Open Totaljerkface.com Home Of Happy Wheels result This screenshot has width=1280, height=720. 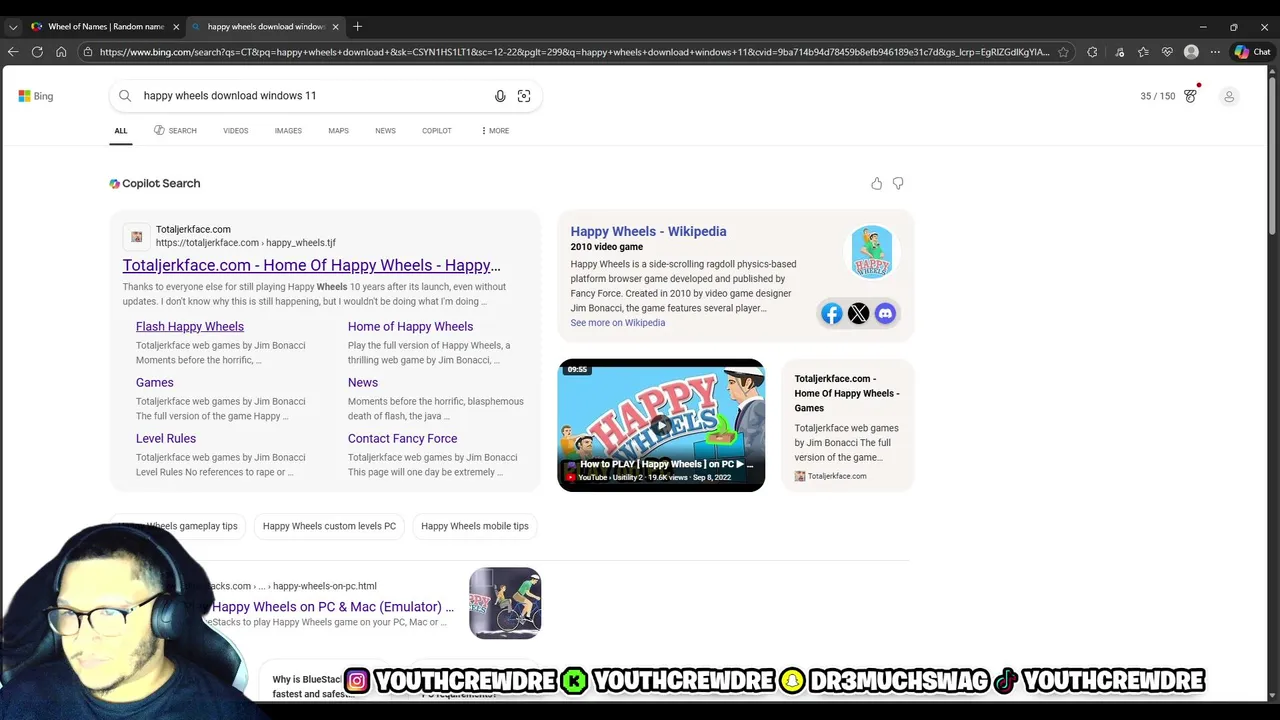[312, 265]
